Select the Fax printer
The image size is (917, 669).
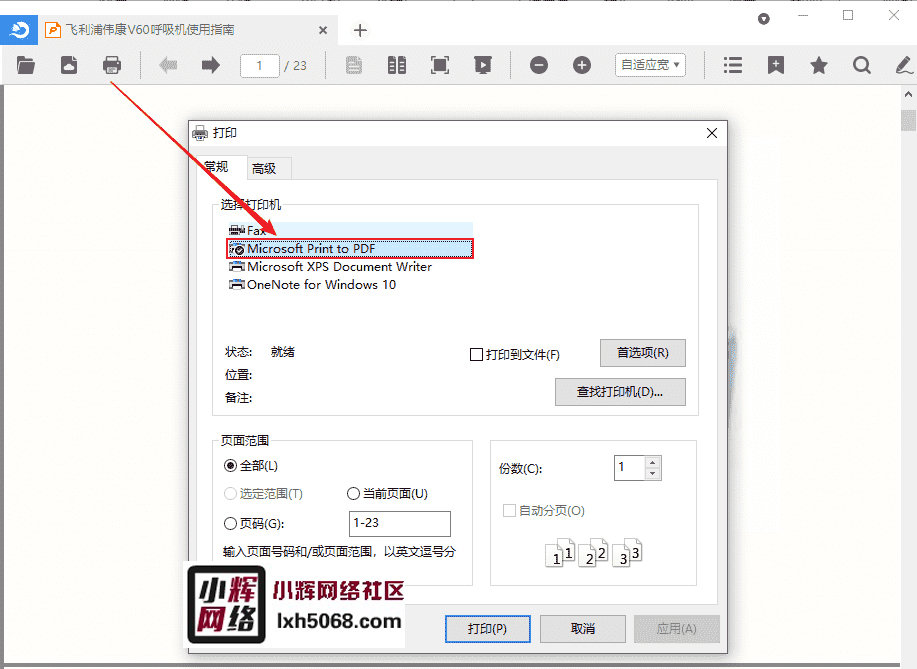pyautogui.click(x=350, y=230)
